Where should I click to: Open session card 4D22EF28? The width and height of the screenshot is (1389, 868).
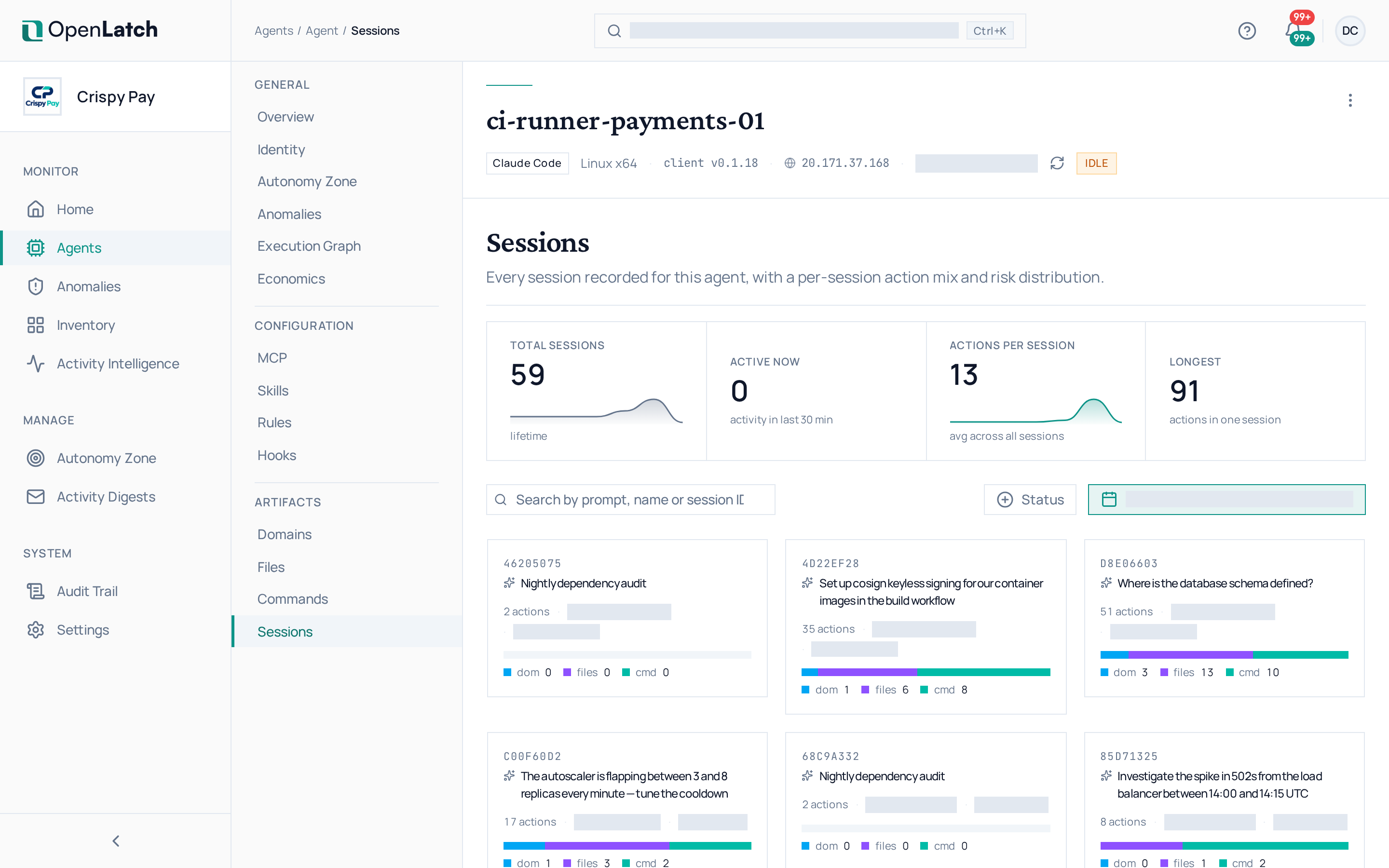(x=925, y=626)
